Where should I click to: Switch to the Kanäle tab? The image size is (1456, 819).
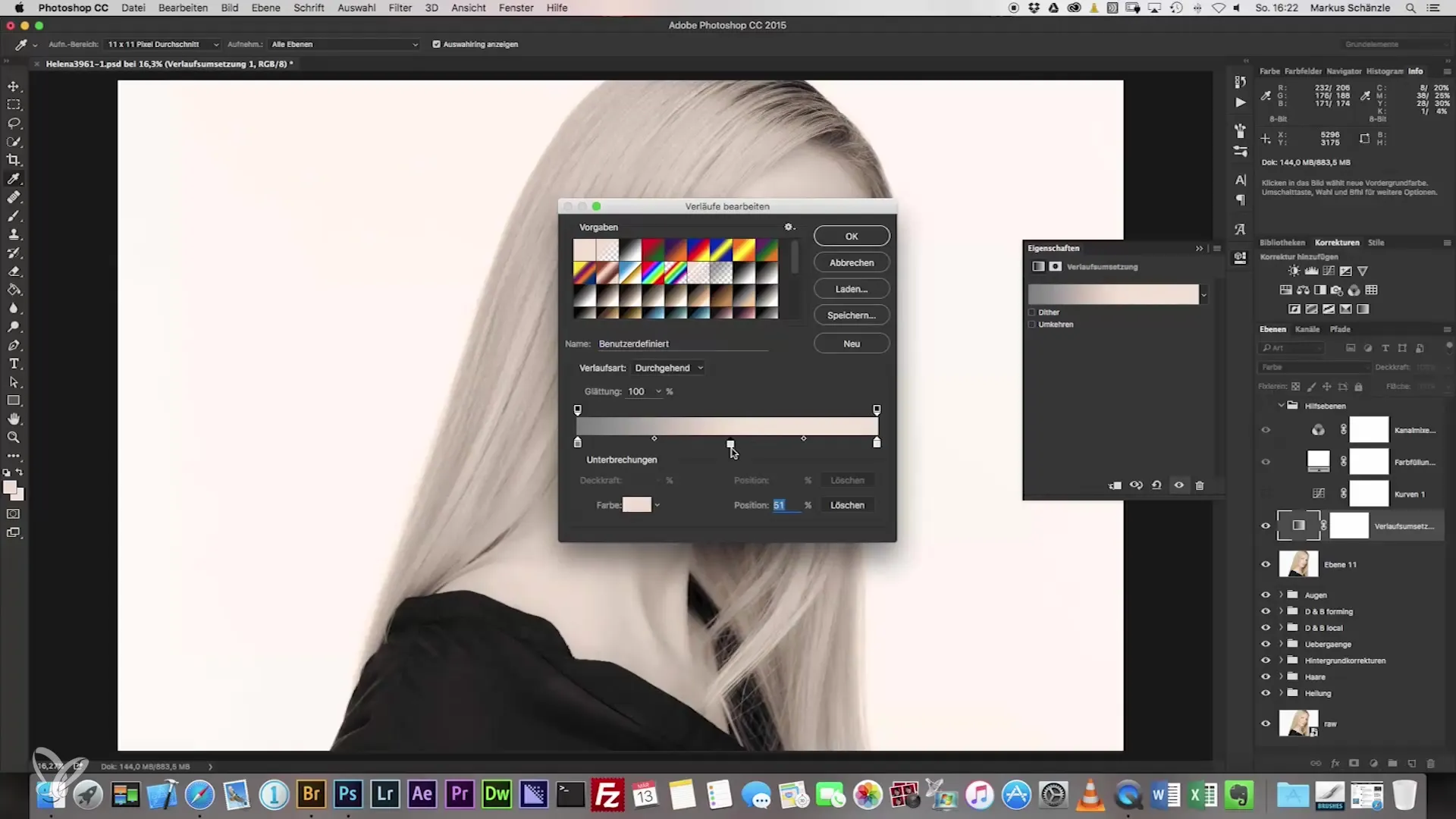click(1307, 329)
